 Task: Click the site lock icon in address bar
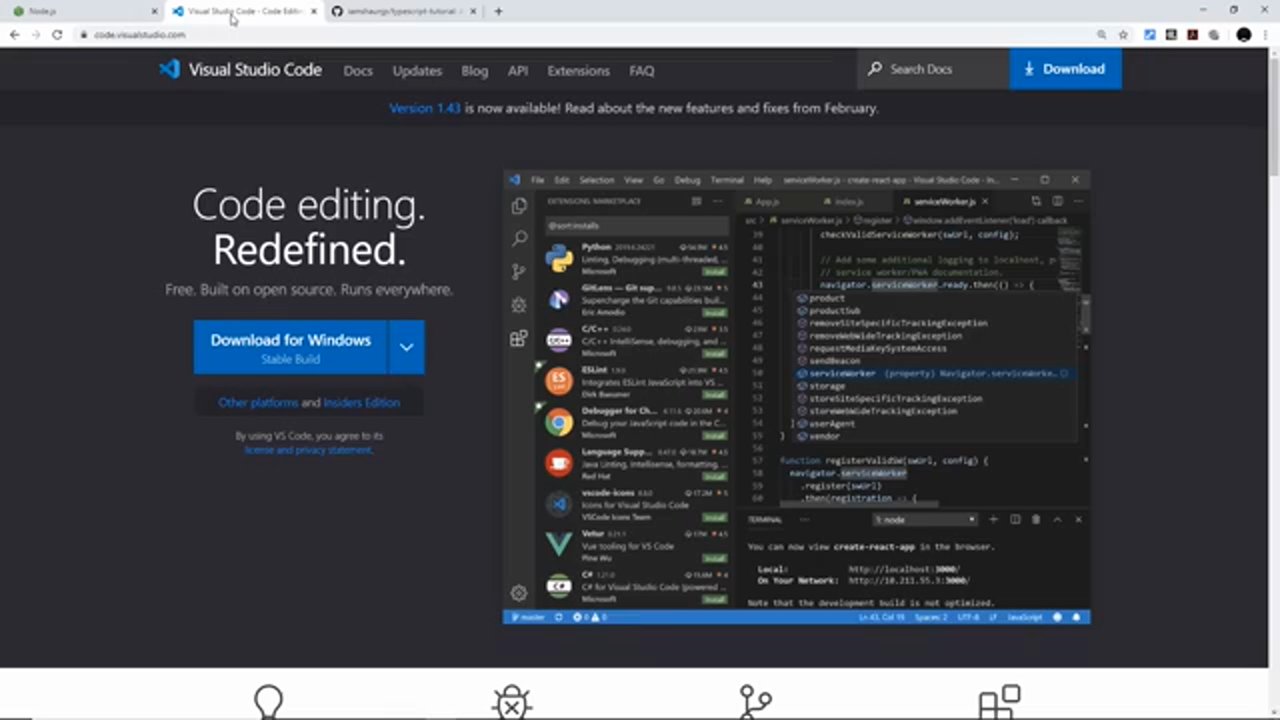click(84, 34)
